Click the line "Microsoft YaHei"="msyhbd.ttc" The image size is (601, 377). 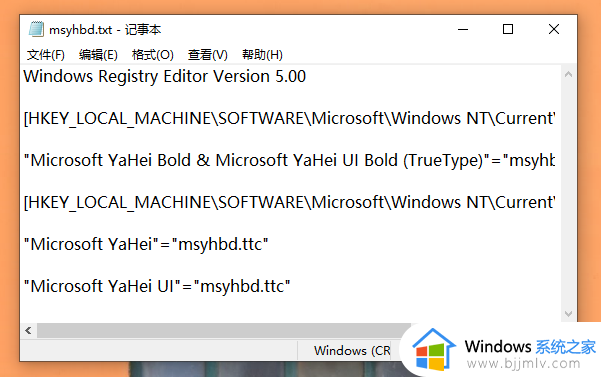[146, 244]
